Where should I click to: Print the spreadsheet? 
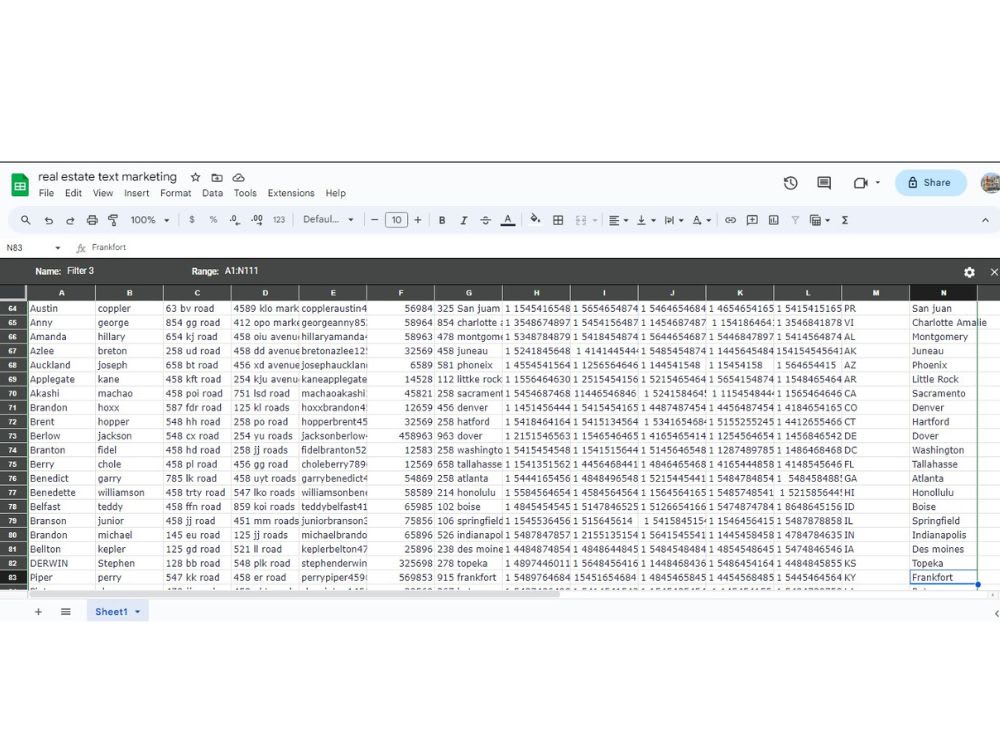[x=92, y=220]
